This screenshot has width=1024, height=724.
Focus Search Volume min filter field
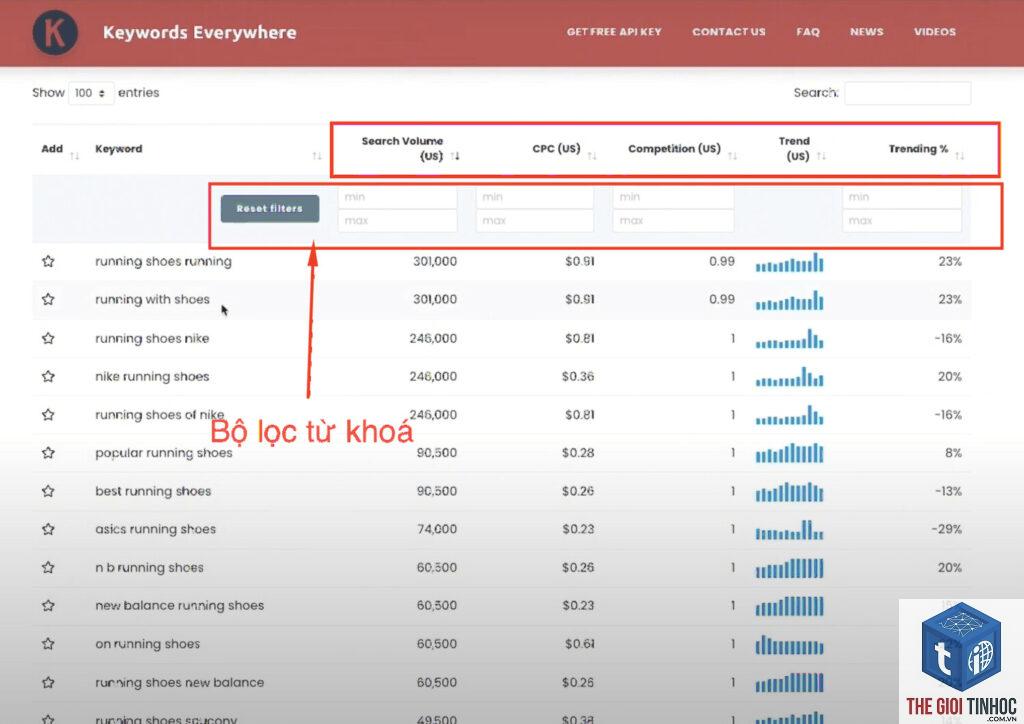tap(397, 197)
